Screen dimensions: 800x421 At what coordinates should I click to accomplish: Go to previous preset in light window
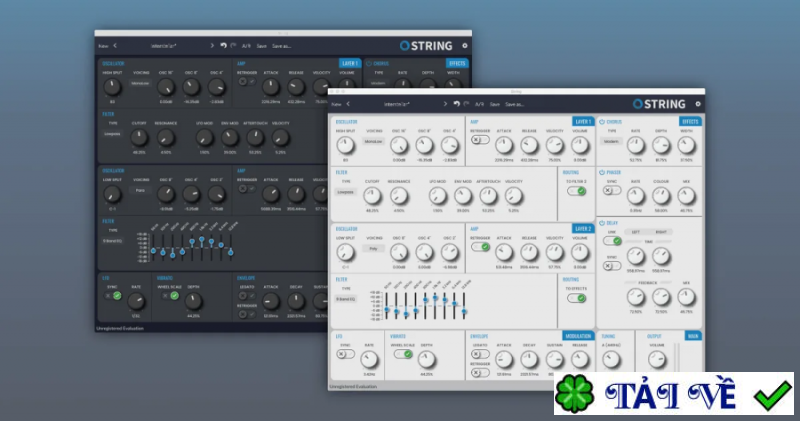[x=349, y=103]
